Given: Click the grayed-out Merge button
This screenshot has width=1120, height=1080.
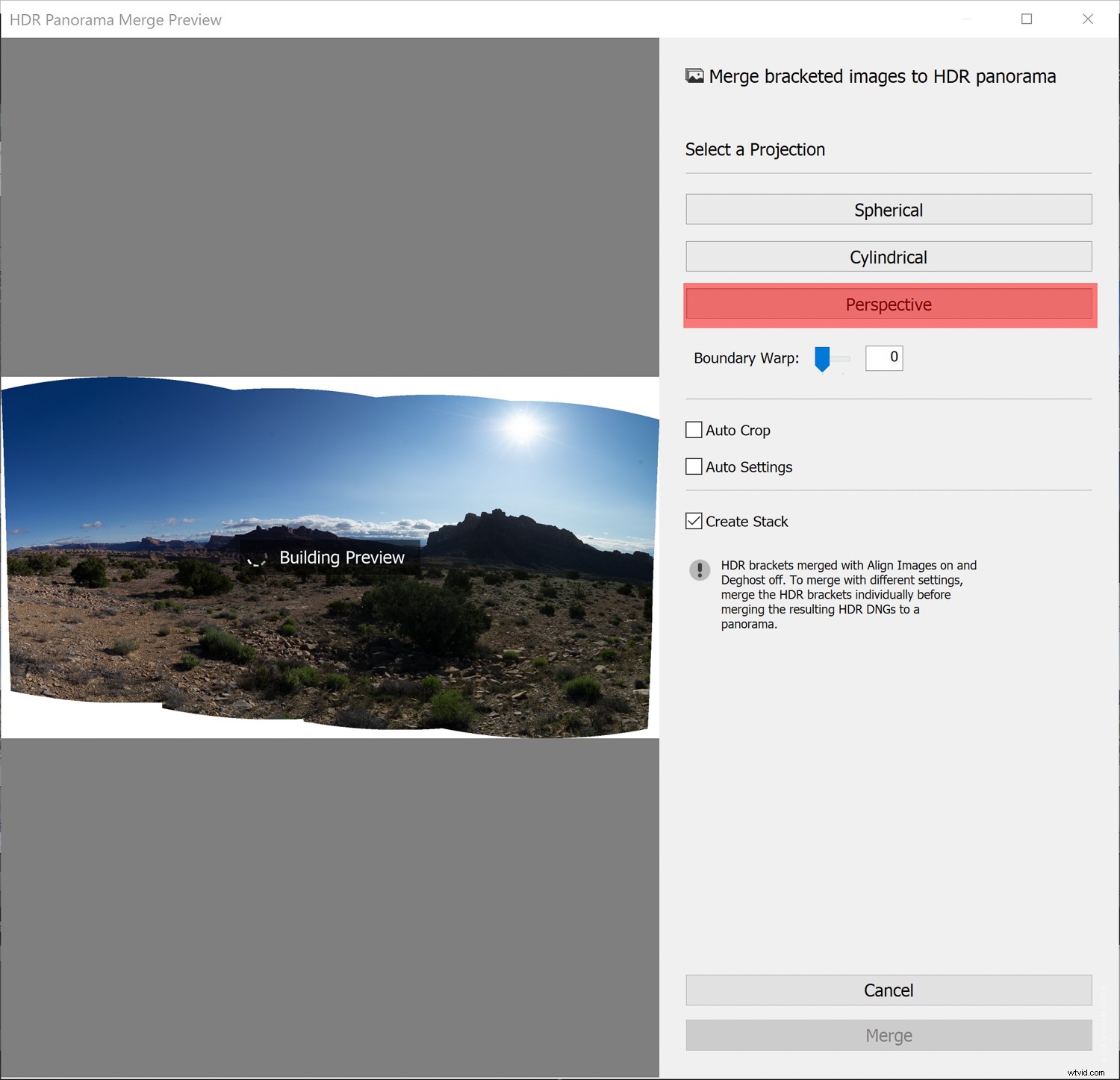Looking at the screenshot, I should click(888, 1035).
